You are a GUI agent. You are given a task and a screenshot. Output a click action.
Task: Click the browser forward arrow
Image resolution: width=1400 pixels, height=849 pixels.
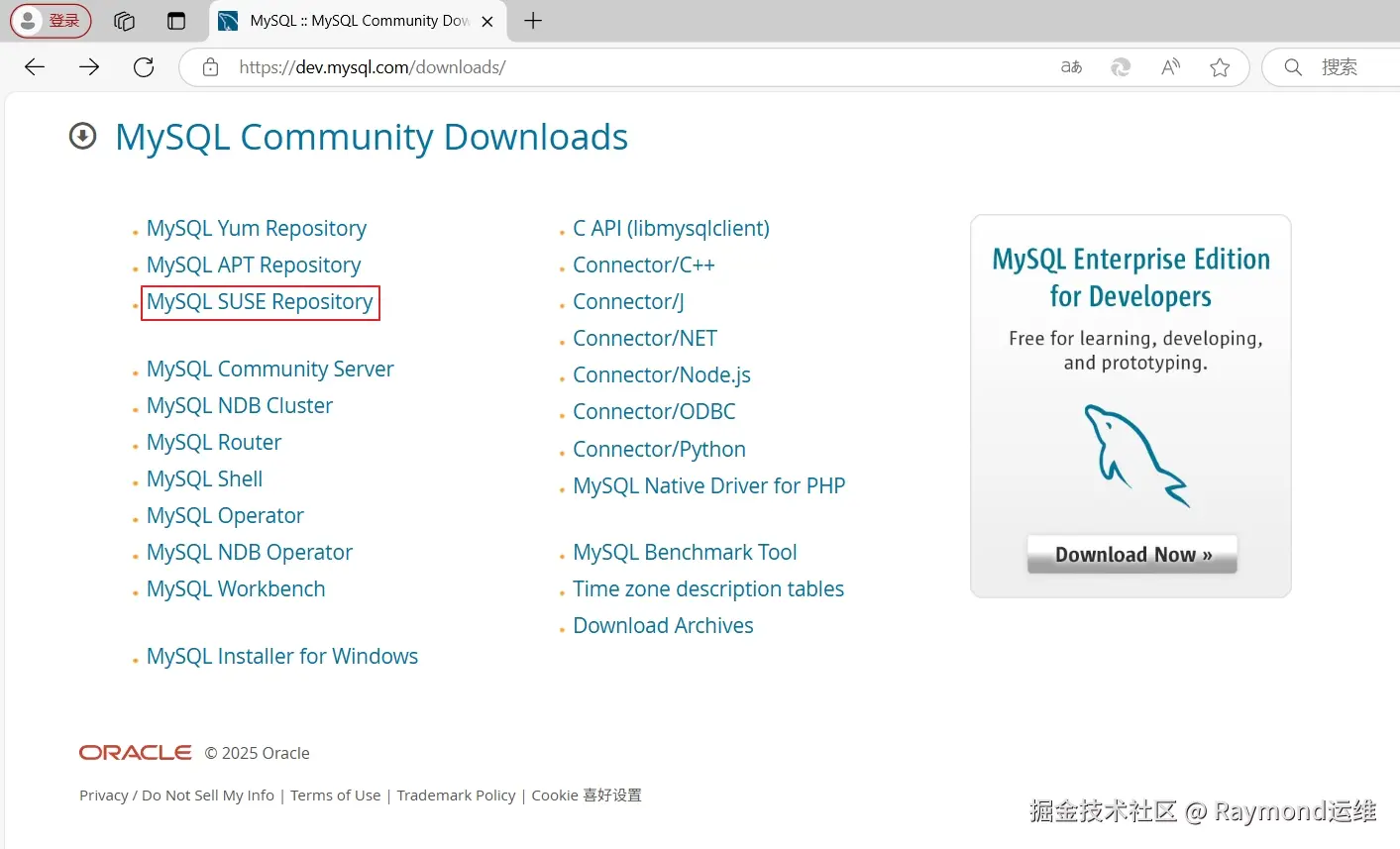[89, 67]
